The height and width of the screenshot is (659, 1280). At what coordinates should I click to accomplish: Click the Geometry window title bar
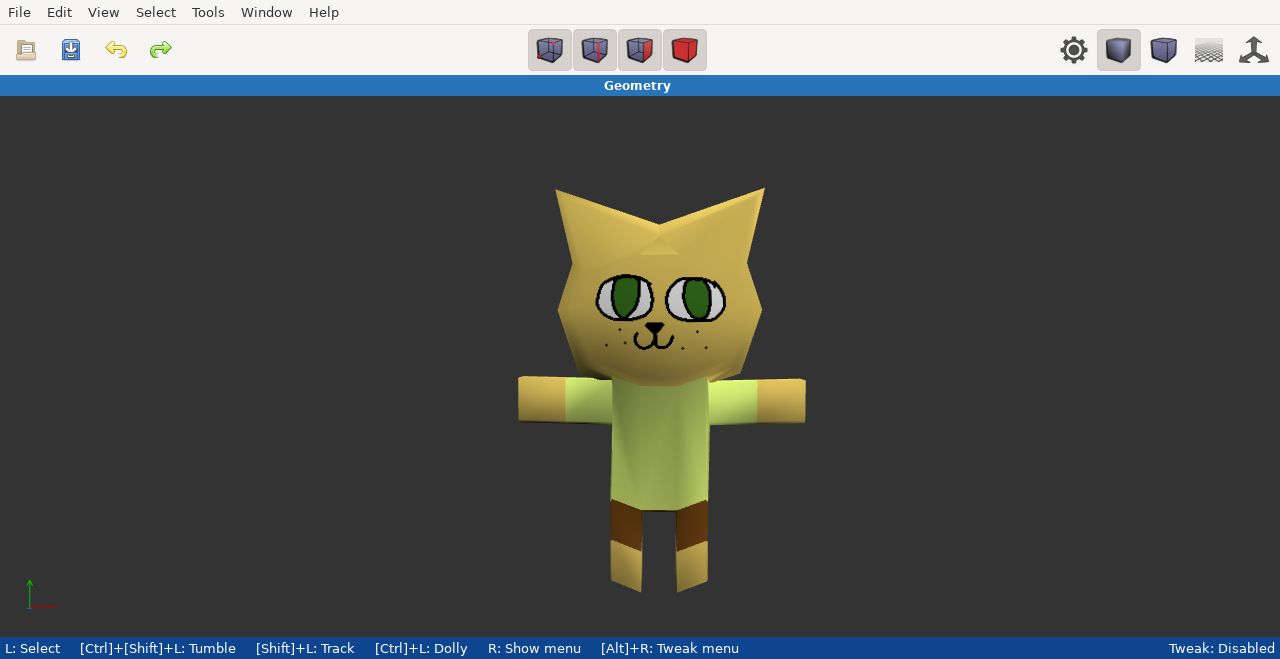coord(637,86)
